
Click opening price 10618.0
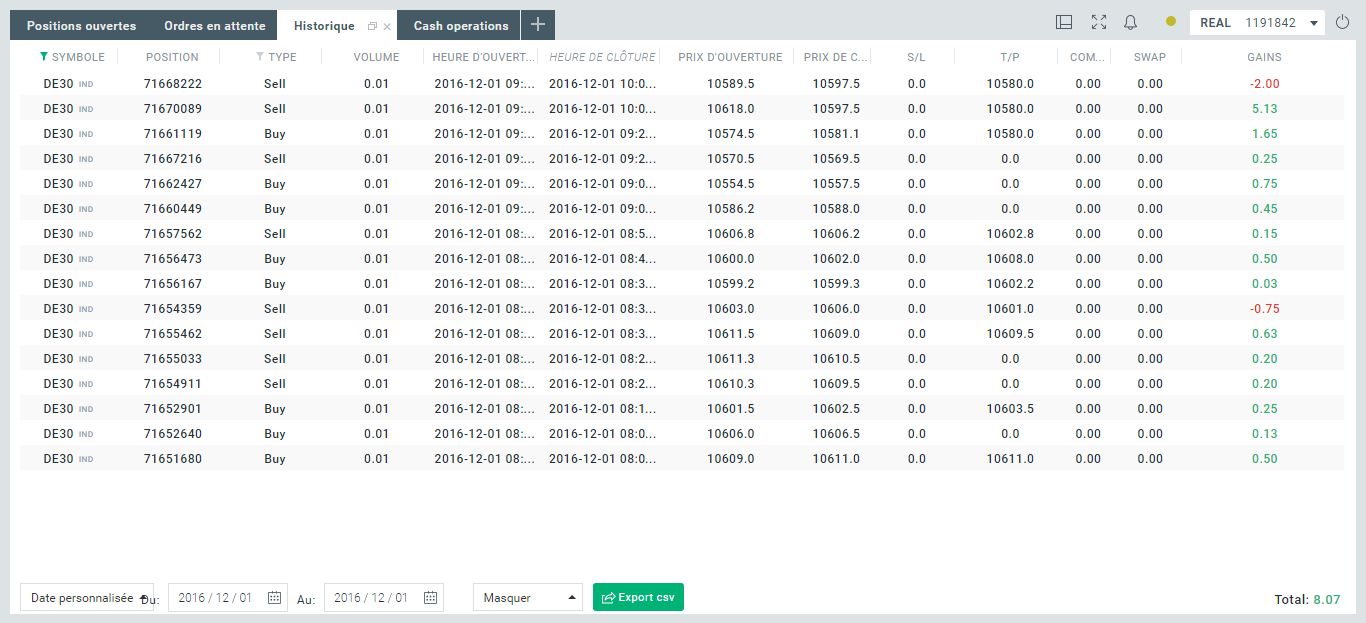point(730,109)
